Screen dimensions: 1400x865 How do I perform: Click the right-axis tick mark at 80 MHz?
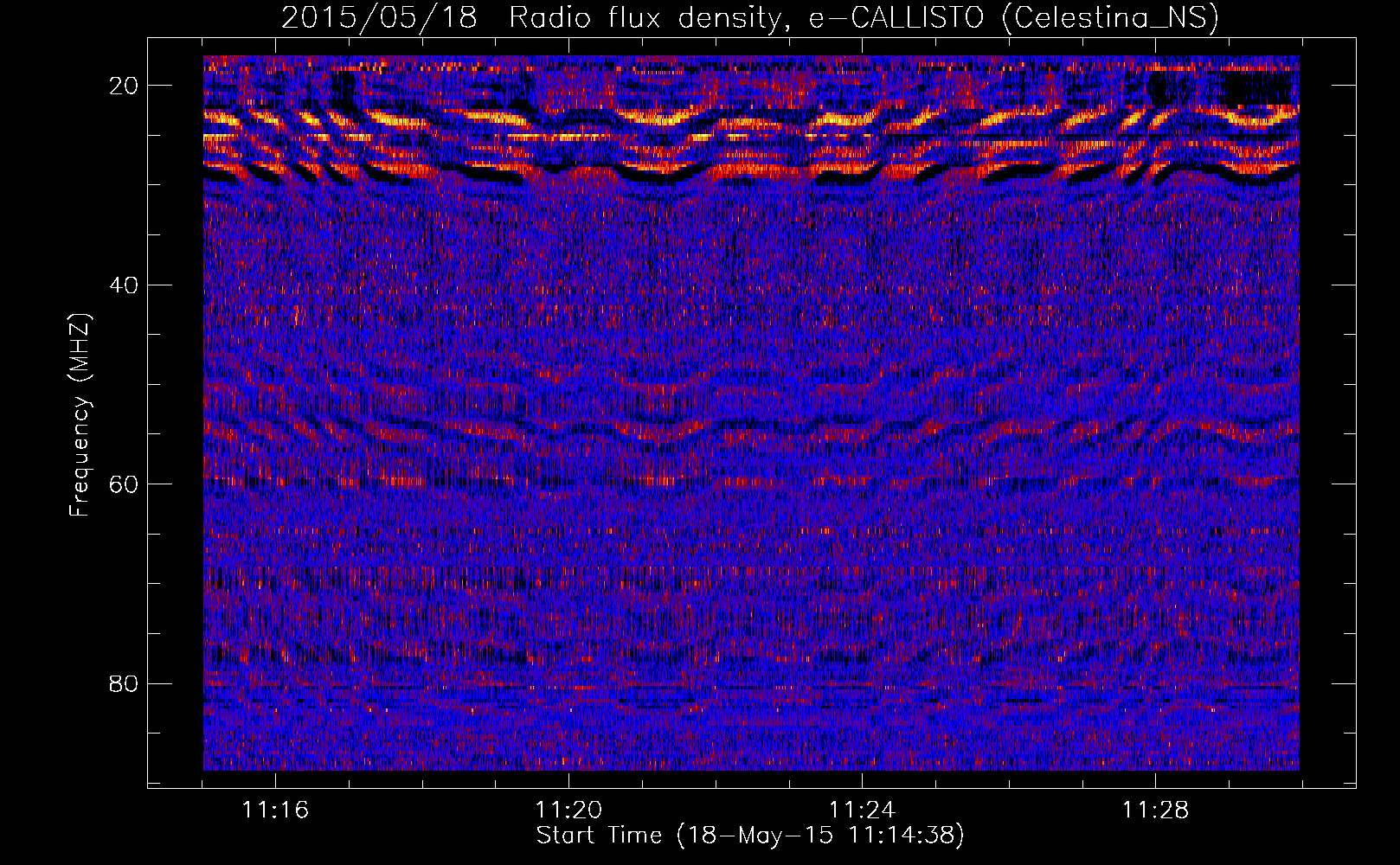1344,683
